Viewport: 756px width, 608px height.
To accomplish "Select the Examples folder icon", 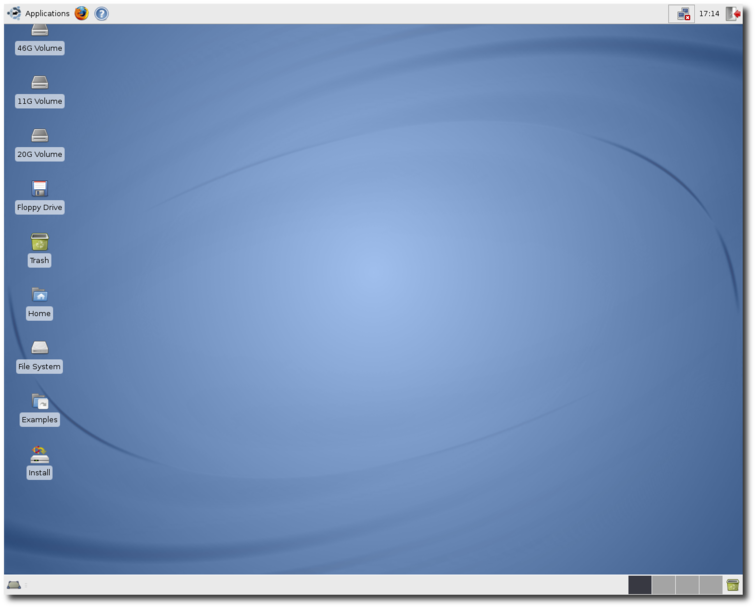I will (x=40, y=401).
